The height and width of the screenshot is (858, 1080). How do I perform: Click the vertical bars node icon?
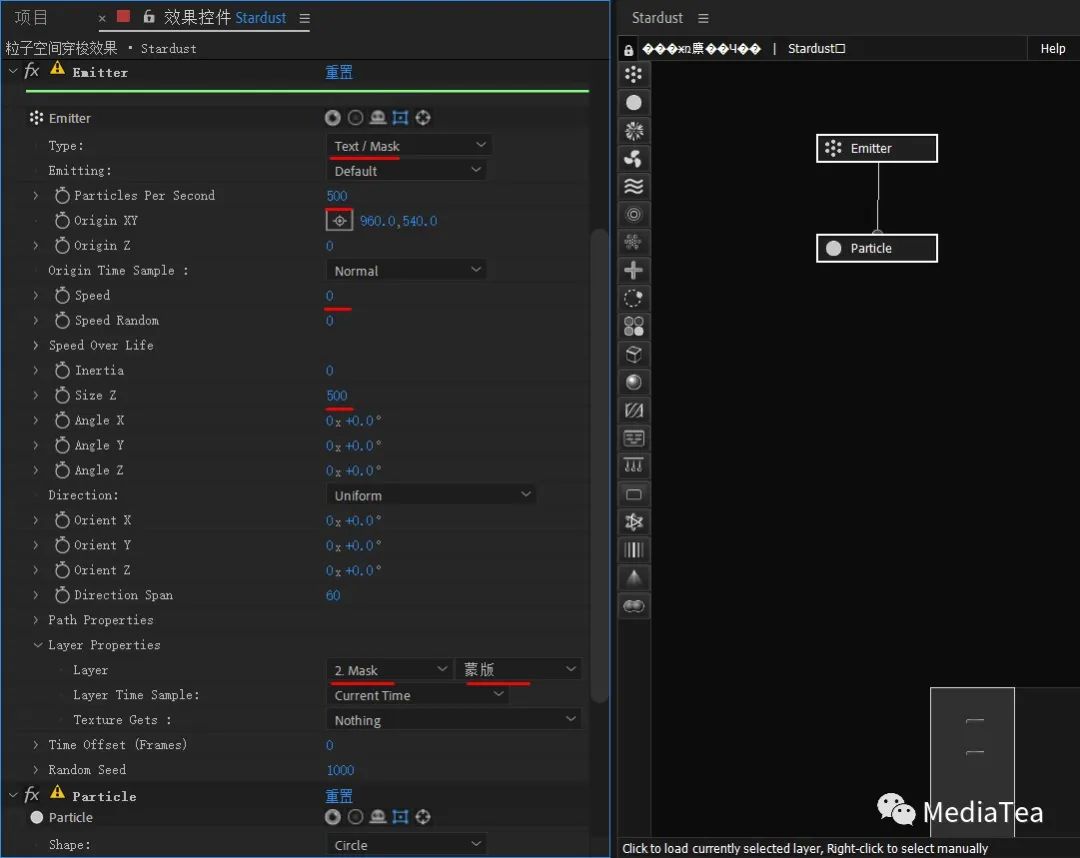634,550
